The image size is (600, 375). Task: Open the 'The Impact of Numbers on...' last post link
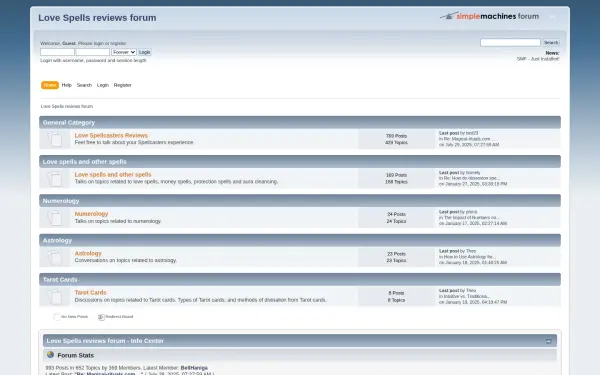click(471, 218)
